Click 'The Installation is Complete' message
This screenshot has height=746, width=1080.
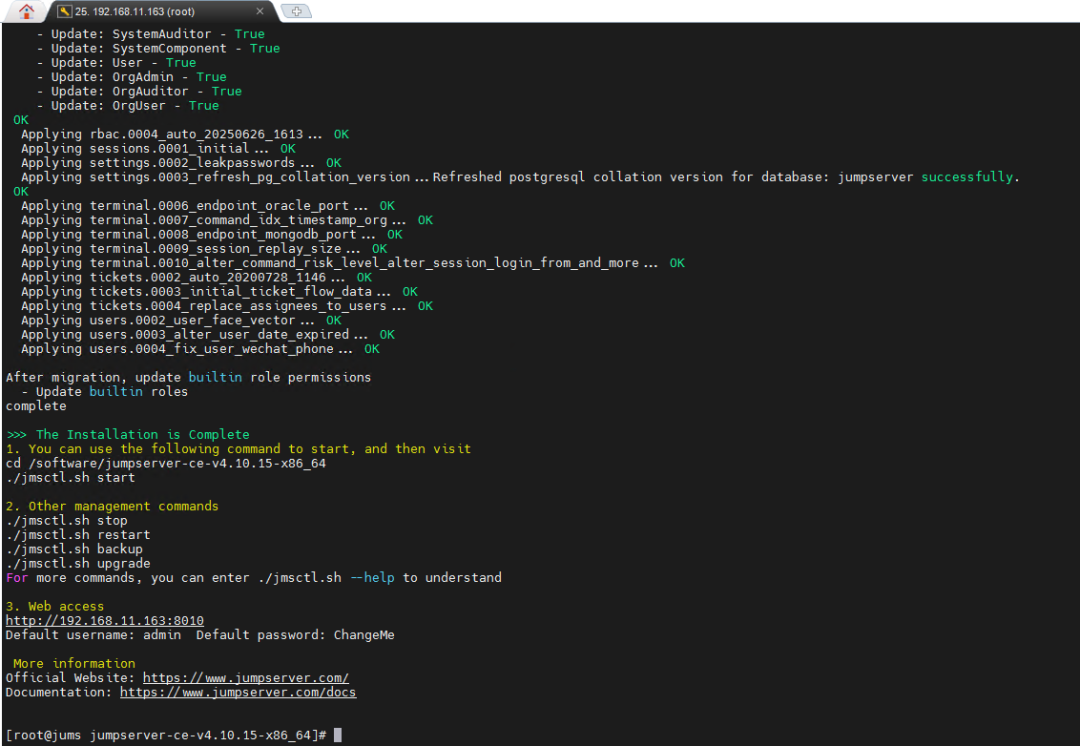[x=143, y=434]
